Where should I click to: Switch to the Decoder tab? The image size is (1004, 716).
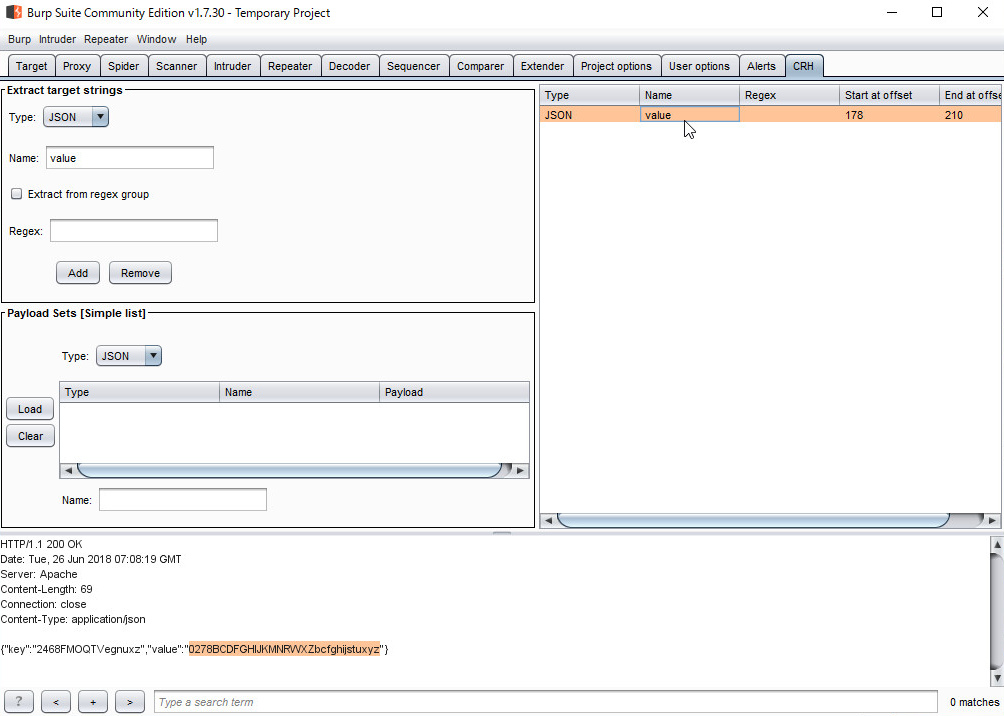click(x=350, y=66)
